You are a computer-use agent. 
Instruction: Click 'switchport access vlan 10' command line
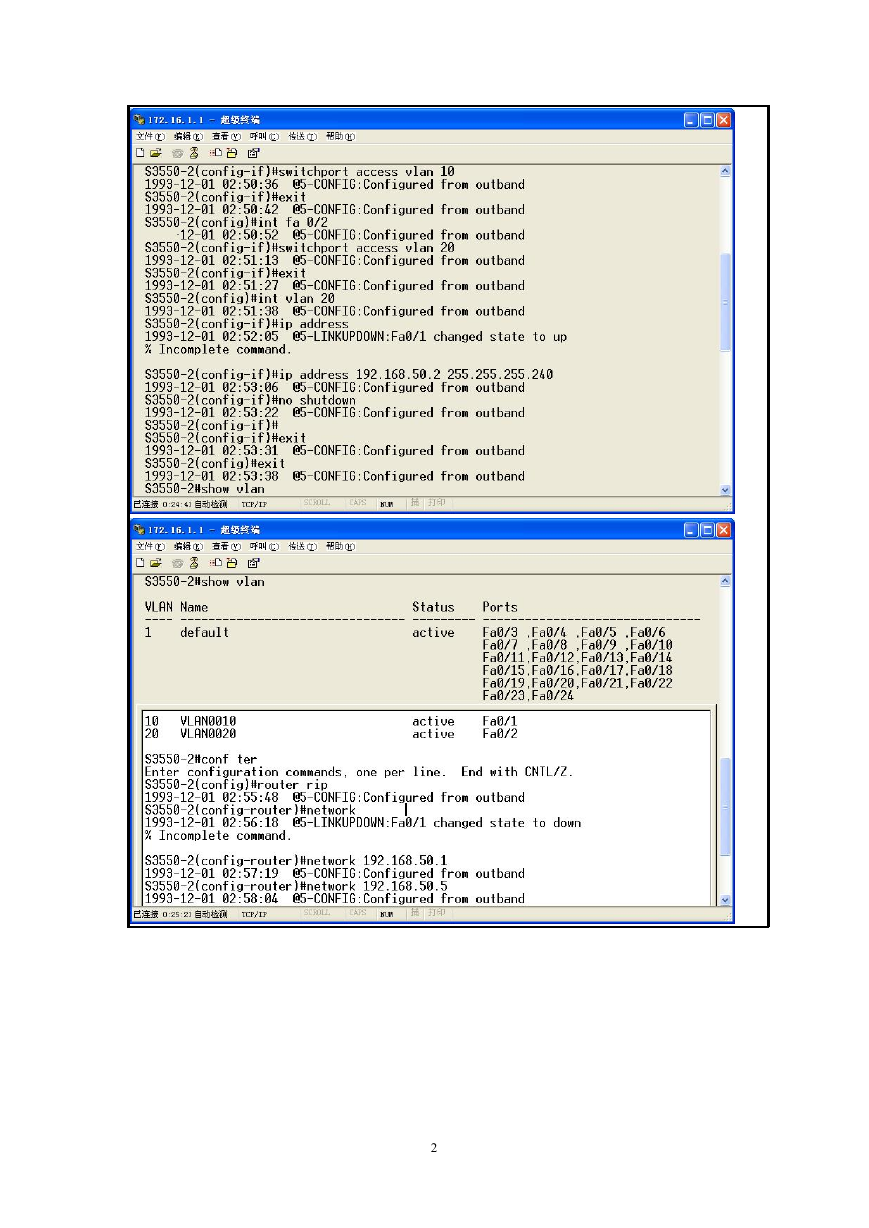click(x=299, y=172)
